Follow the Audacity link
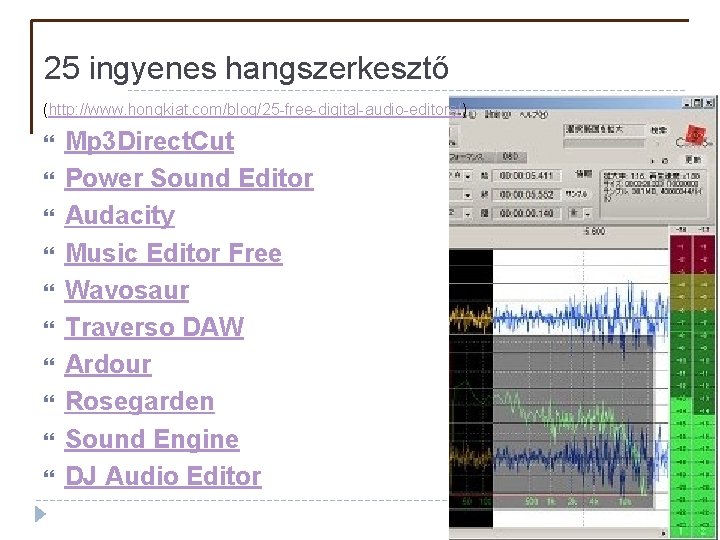 (120, 215)
